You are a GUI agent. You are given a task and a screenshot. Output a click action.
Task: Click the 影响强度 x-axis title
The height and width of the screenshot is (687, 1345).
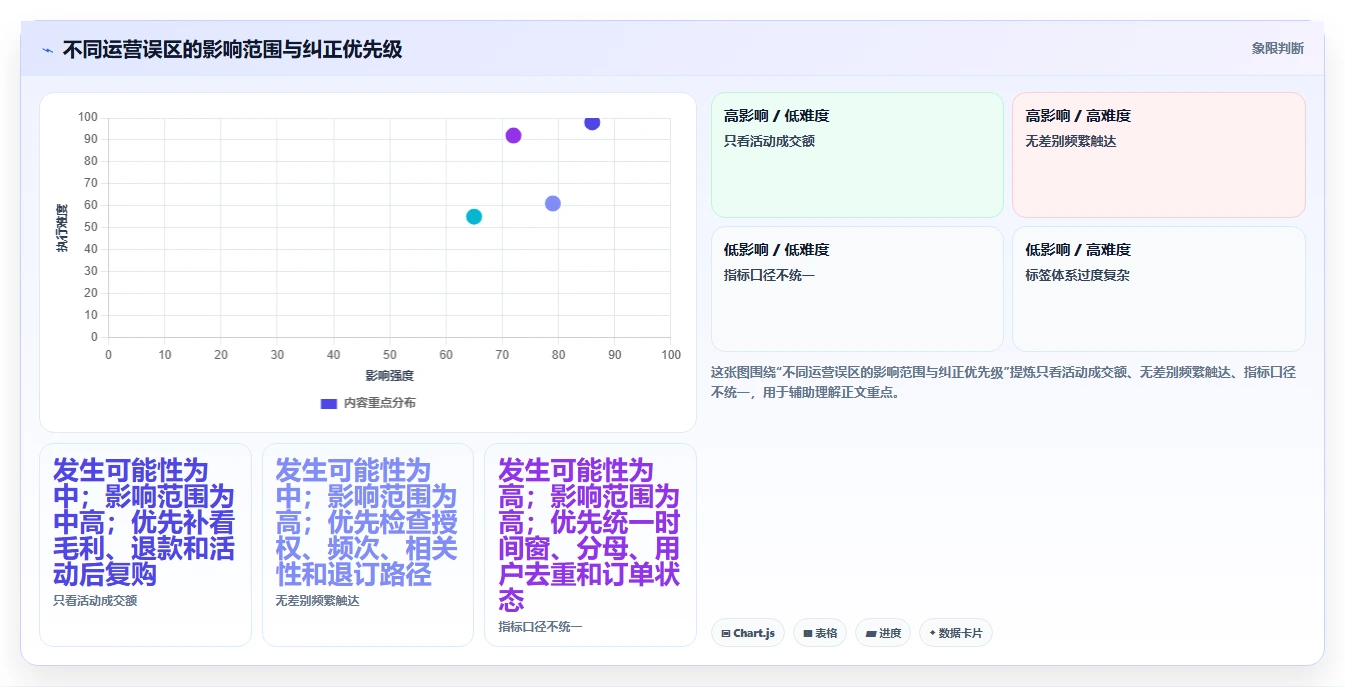390,376
